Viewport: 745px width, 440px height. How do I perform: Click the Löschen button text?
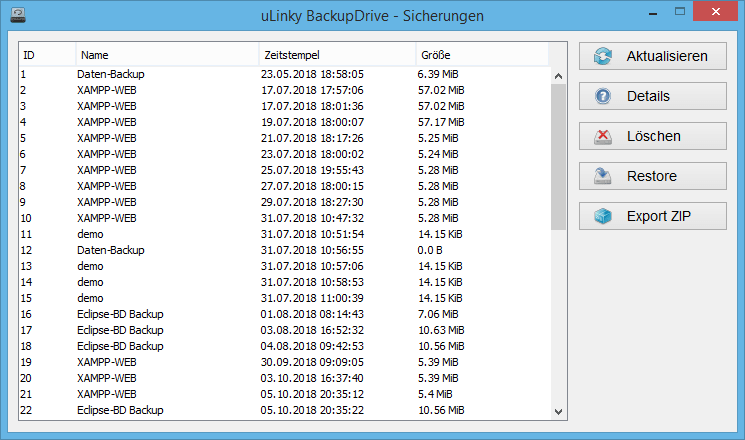653,136
